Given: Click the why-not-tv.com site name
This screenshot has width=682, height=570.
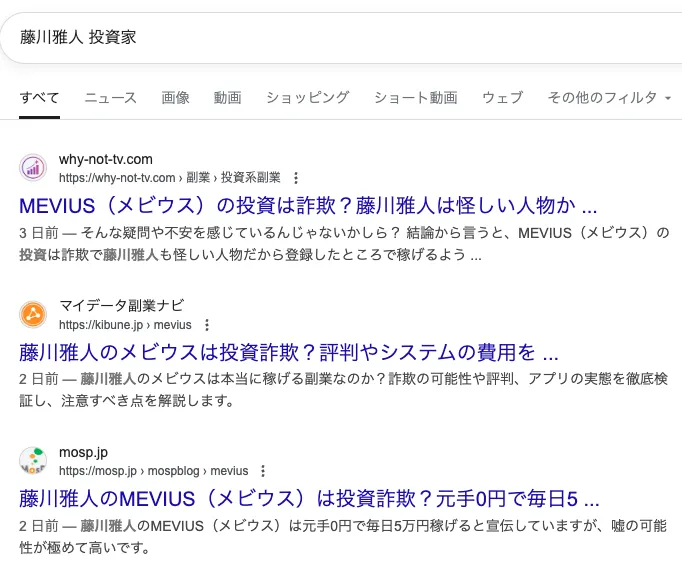Looking at the screenshot, I should (x=106, y=159).
